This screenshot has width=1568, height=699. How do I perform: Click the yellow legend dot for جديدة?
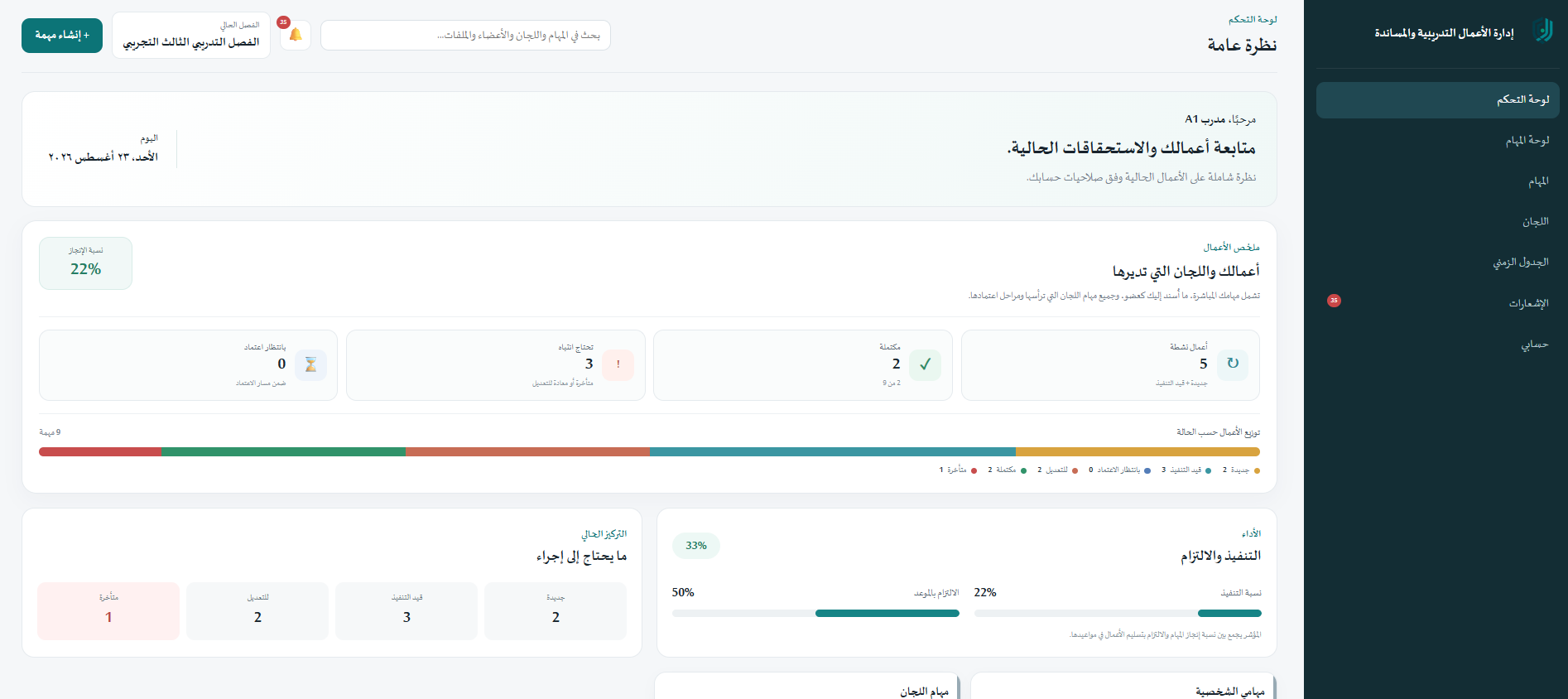point(1257,470)
